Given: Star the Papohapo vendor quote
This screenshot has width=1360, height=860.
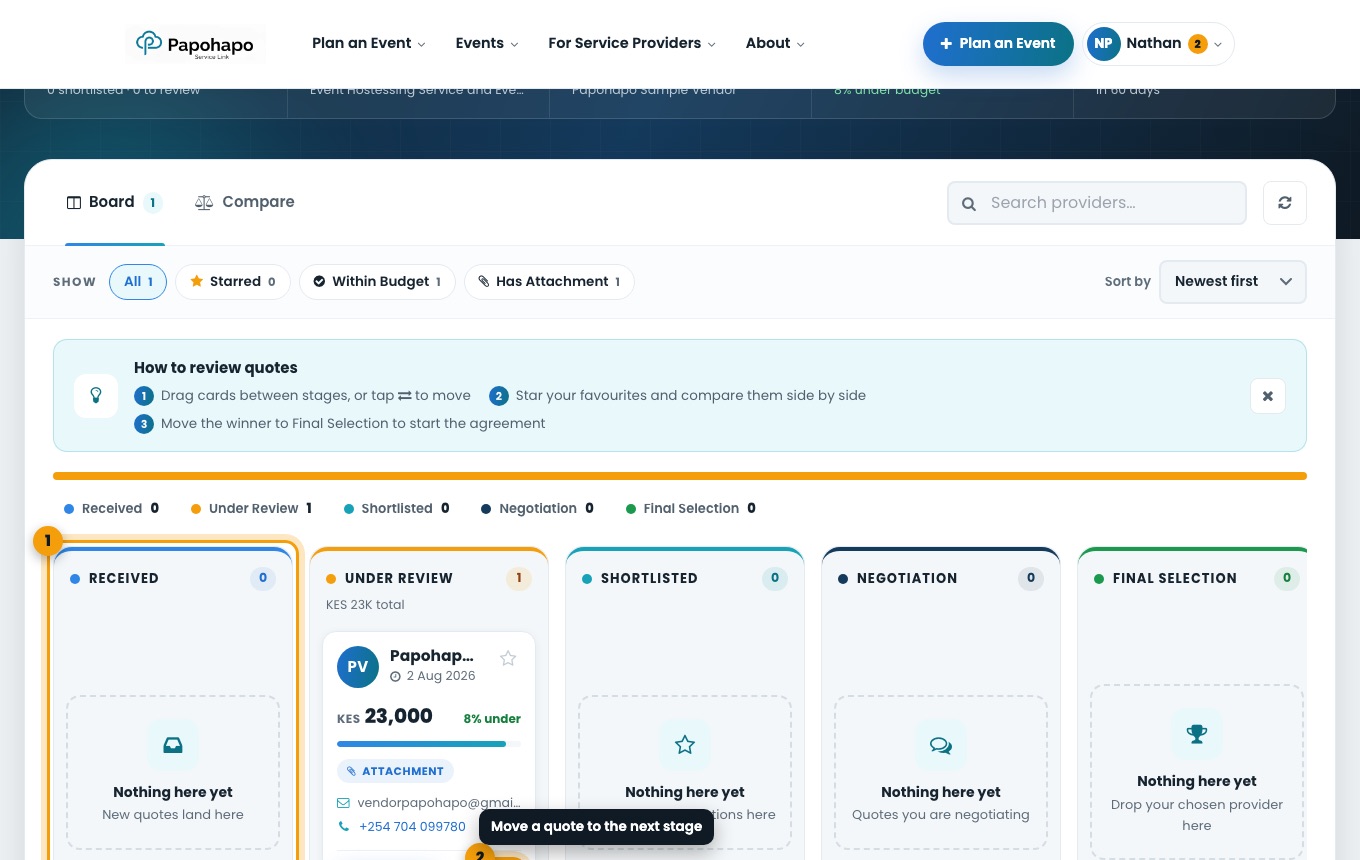Looking at the screenshot, I should click(508, 658).
